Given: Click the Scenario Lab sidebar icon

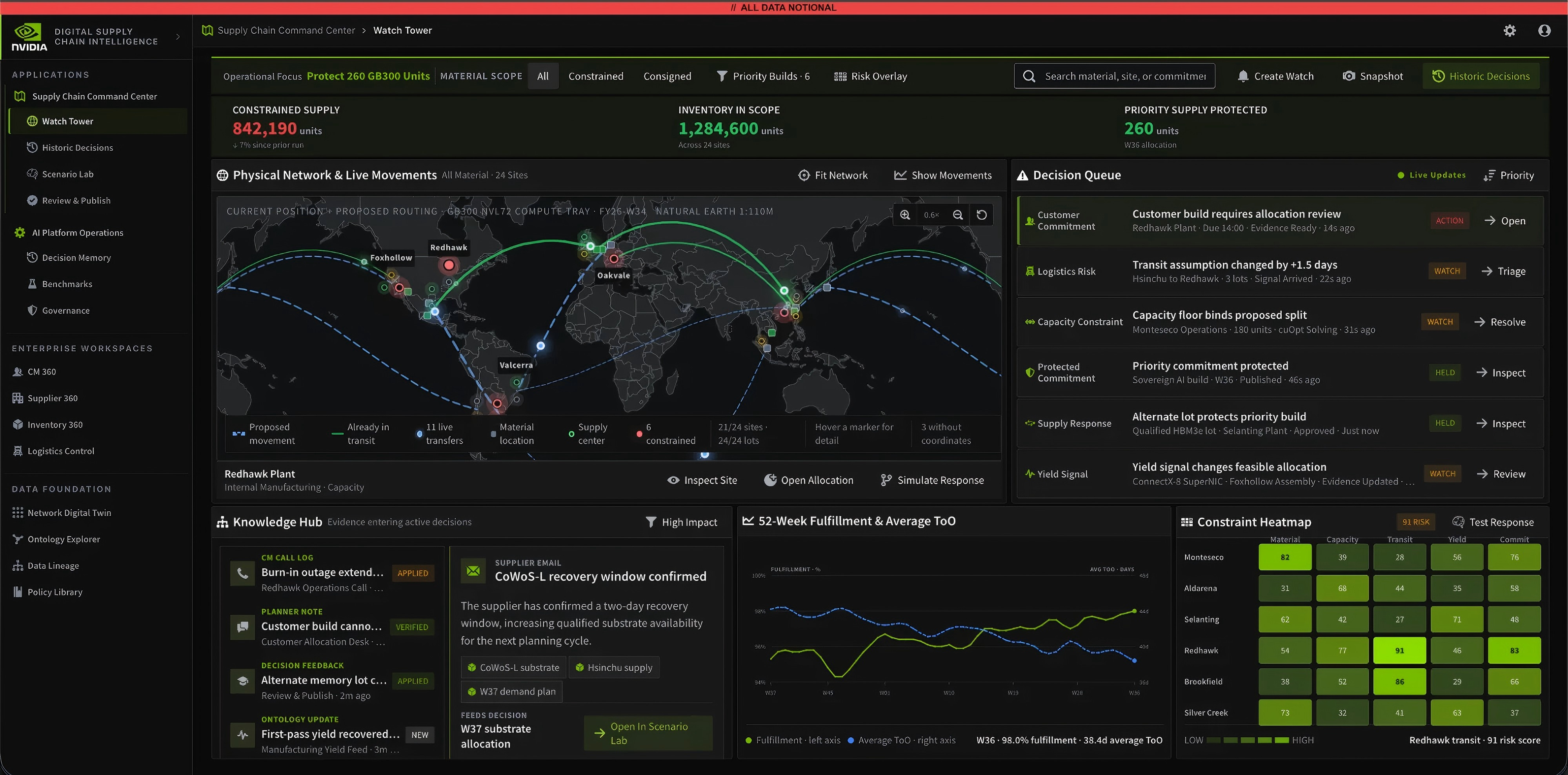Looking at the screenshot, I should 32,174.
